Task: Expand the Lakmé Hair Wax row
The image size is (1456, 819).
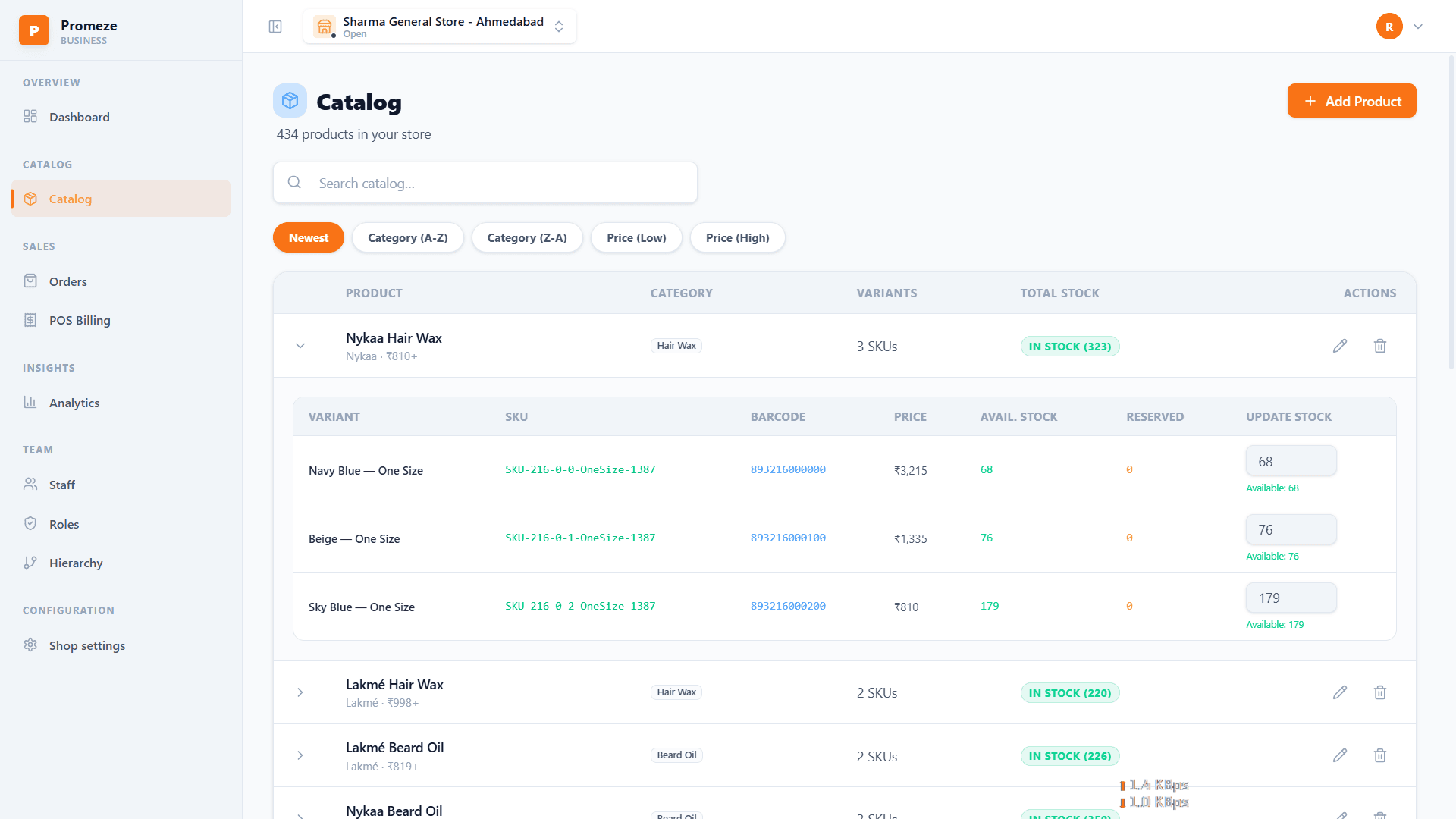Action: pos(300,692)
